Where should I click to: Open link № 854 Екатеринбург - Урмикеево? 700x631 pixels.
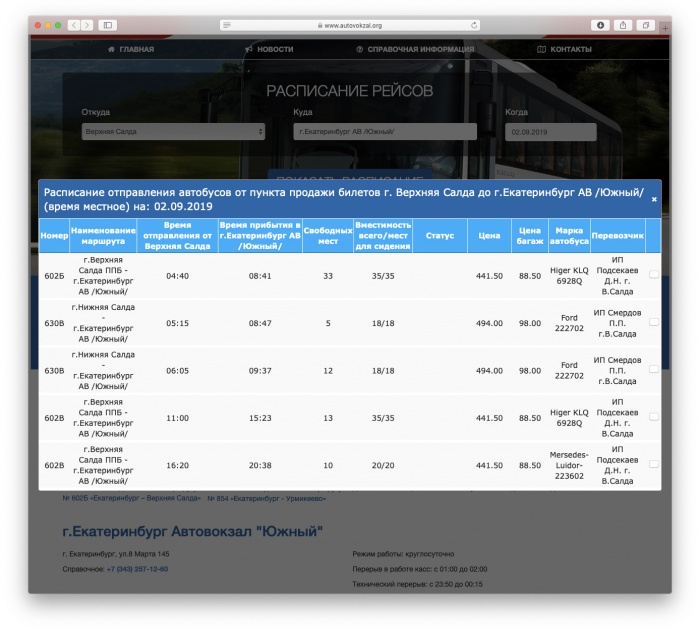click(267, 498)
